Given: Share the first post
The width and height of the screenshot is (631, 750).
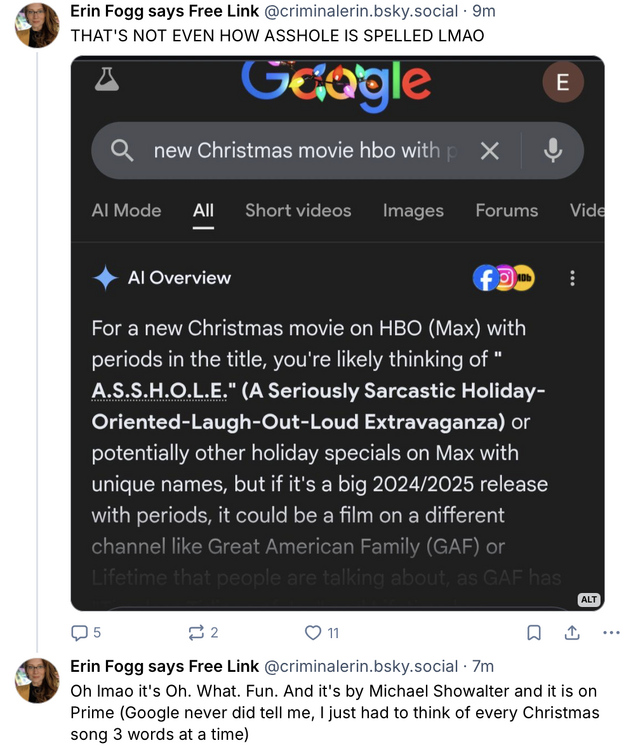Looking at the screenshot, I should [572, 632].
